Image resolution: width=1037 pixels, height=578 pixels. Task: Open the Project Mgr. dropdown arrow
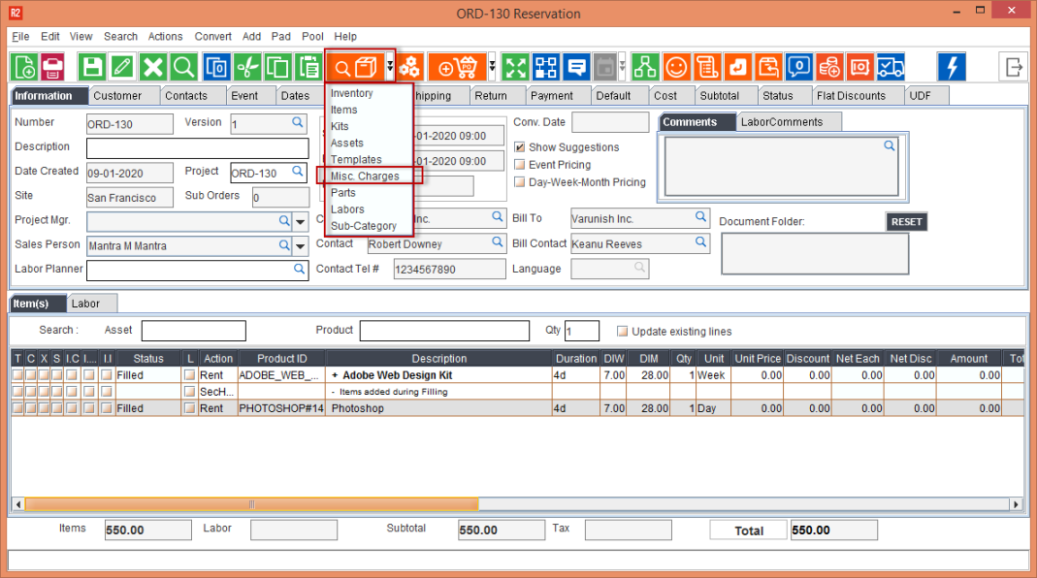(x=300, y=221)
